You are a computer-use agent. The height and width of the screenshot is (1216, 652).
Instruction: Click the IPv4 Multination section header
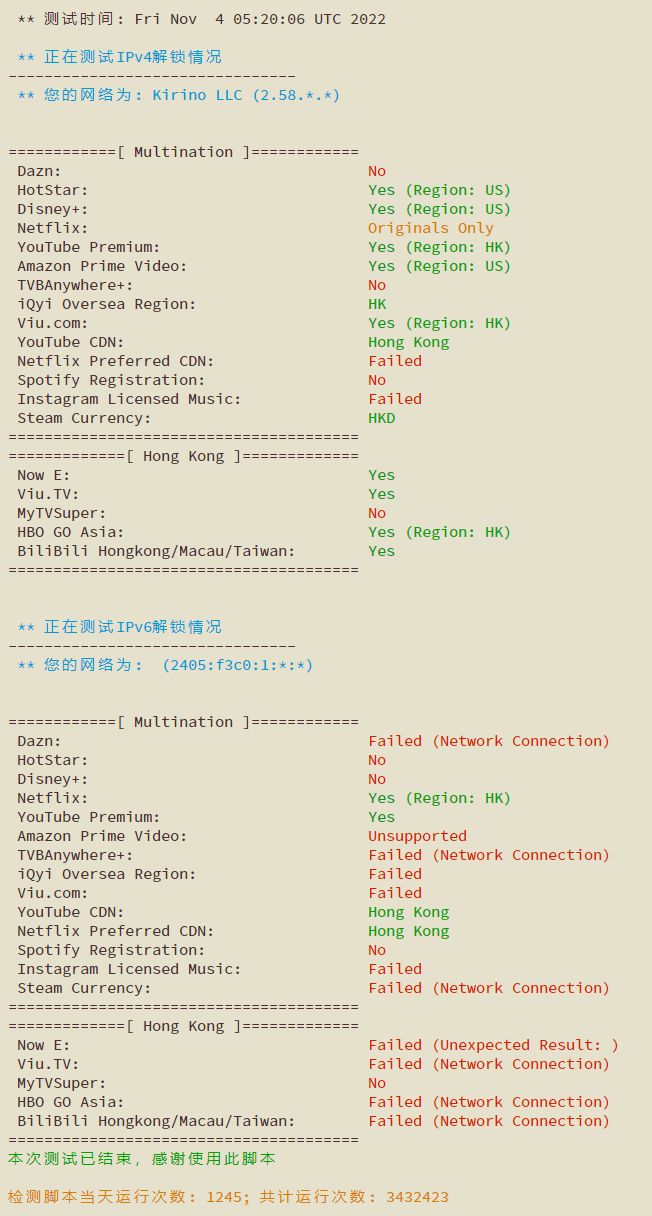184,152
